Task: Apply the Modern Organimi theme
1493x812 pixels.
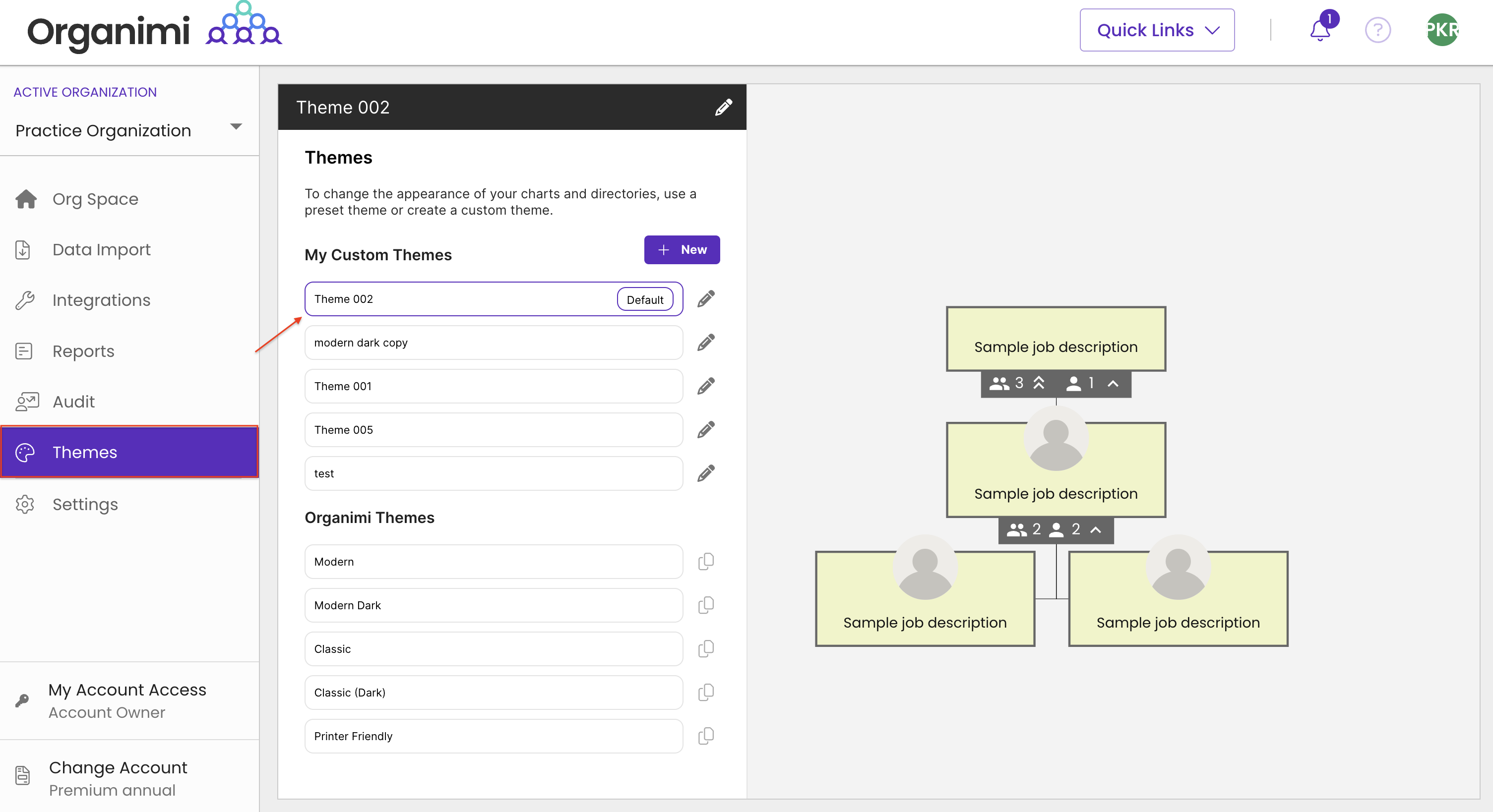Action: (493, 561)
